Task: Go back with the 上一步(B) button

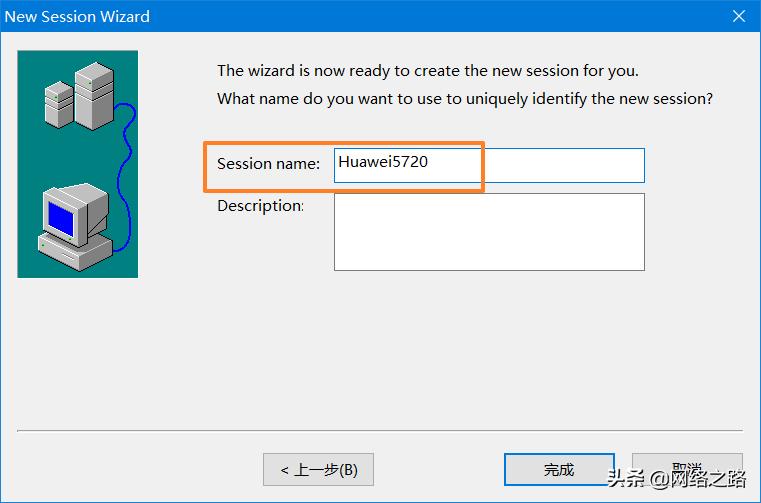Action: pyautogui.click(x=318, y=469)
